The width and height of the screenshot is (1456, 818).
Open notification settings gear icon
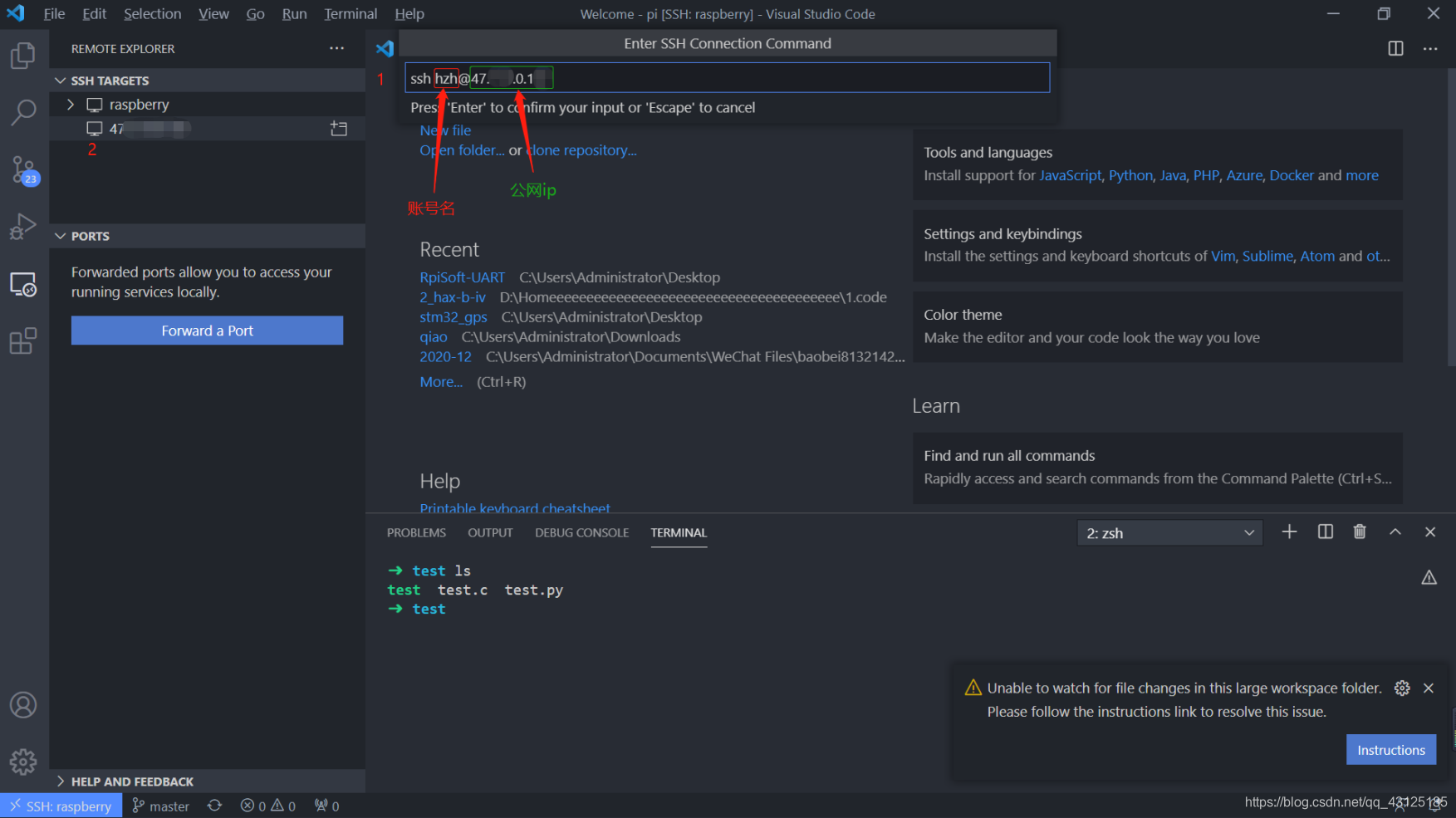tap(1402, 688)
